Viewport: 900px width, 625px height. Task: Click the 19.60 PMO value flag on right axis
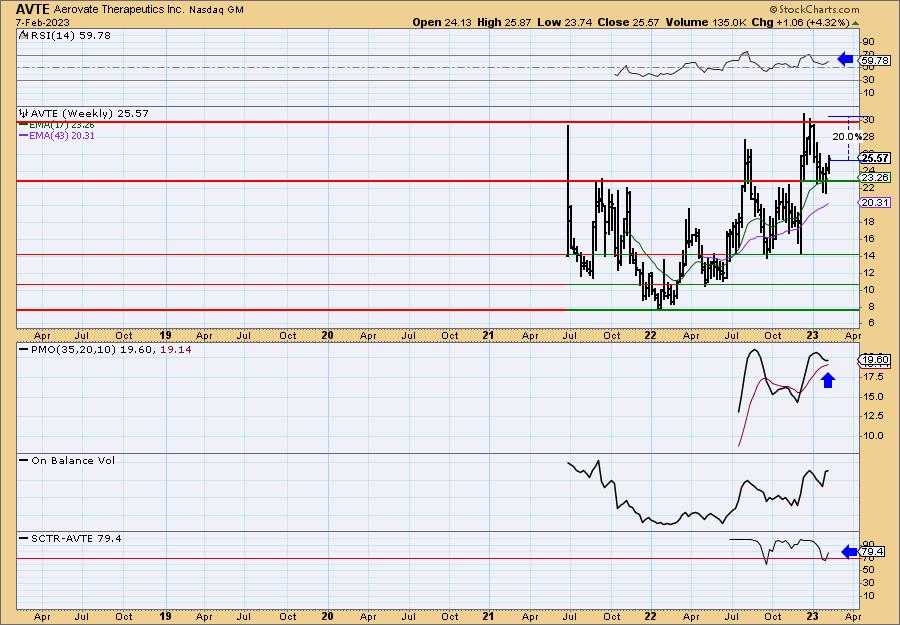[875, 360]
